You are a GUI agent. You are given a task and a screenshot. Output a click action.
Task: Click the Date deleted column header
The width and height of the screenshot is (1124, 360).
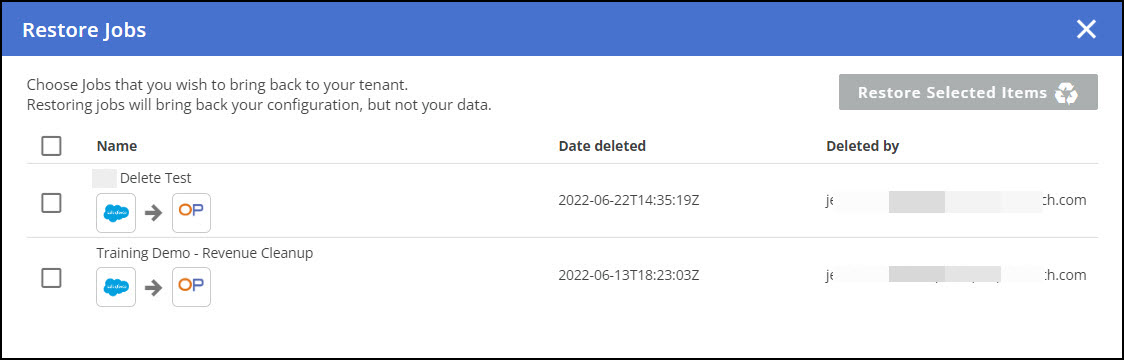point(602,146)
